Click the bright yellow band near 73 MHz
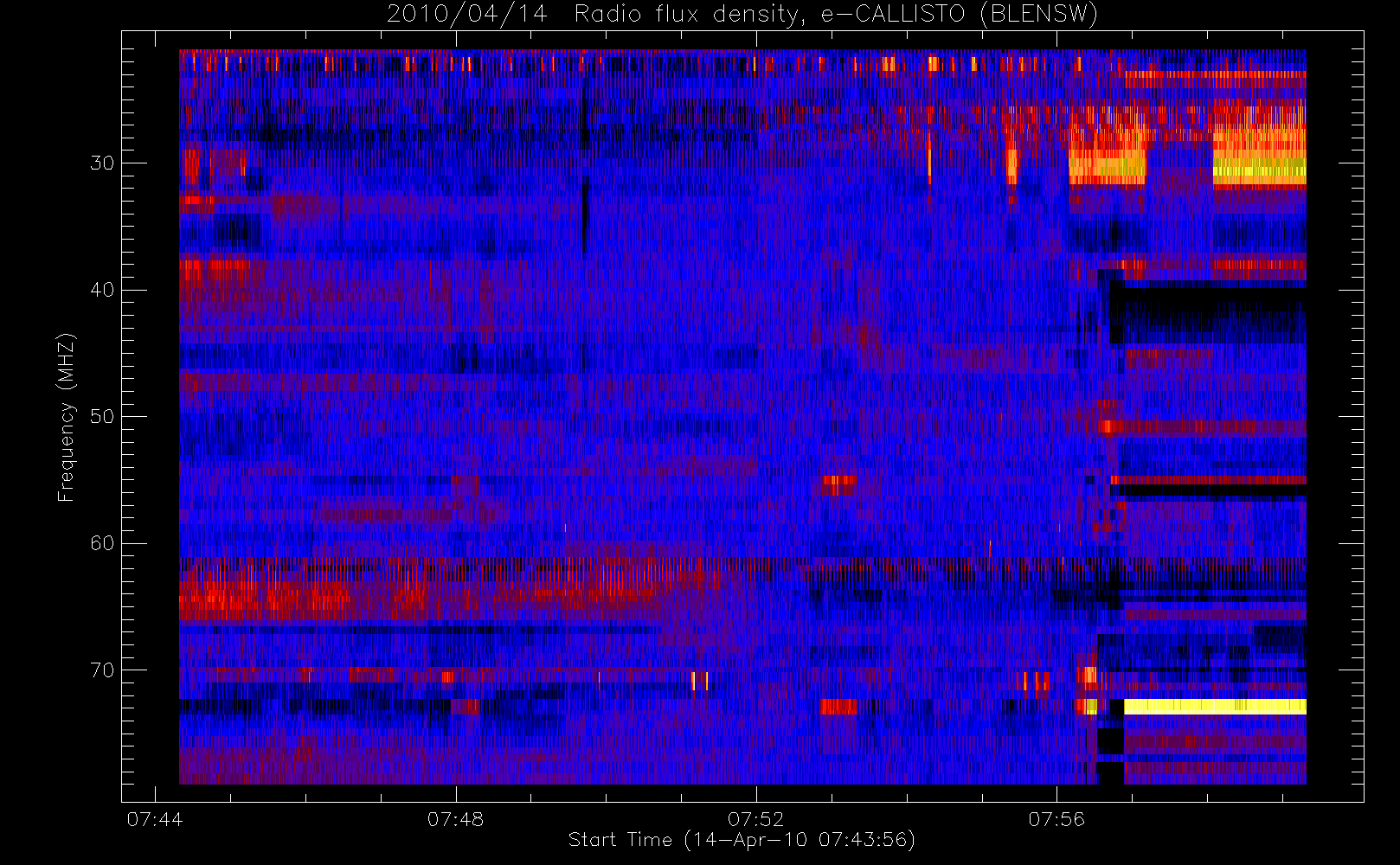Screen dimensions: 1400x865 [1215, 706]
